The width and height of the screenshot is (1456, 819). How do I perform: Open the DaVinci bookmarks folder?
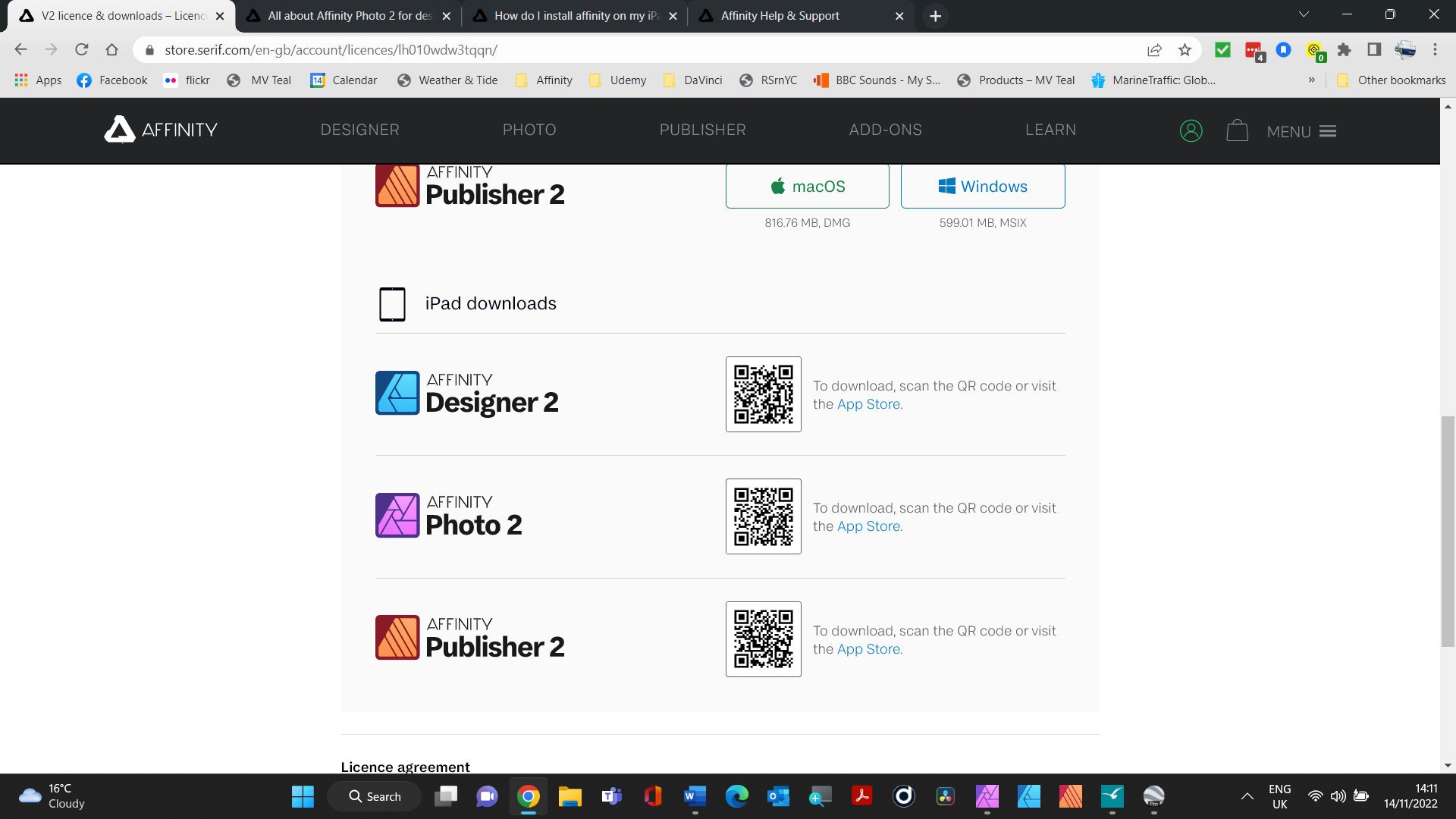(692, 80)
